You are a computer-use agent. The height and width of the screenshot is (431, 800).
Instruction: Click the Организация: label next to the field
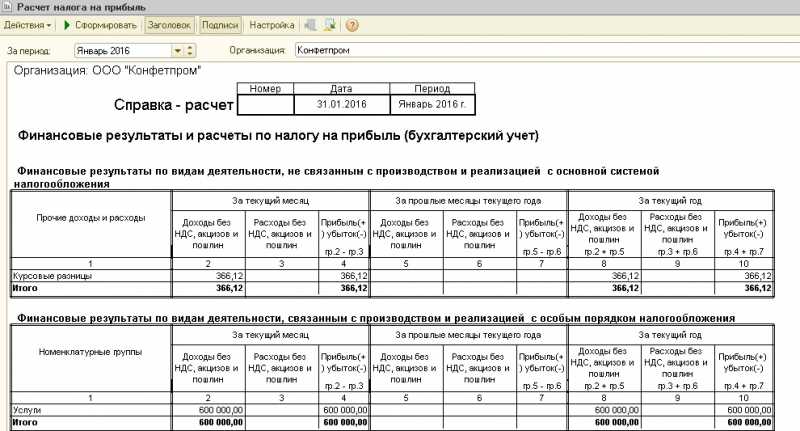coord(257,50)
